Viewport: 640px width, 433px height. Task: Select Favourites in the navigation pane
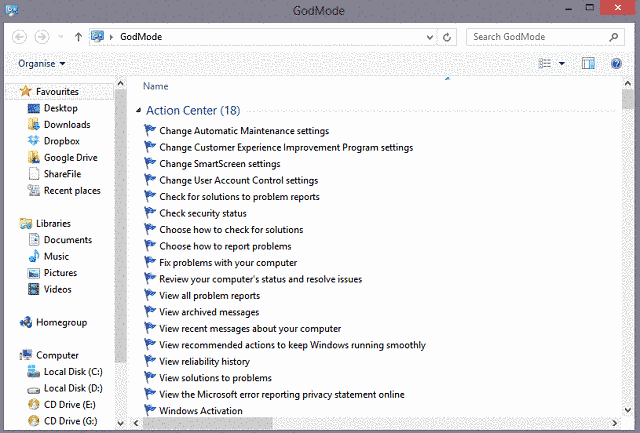click(x=57, y=91)
